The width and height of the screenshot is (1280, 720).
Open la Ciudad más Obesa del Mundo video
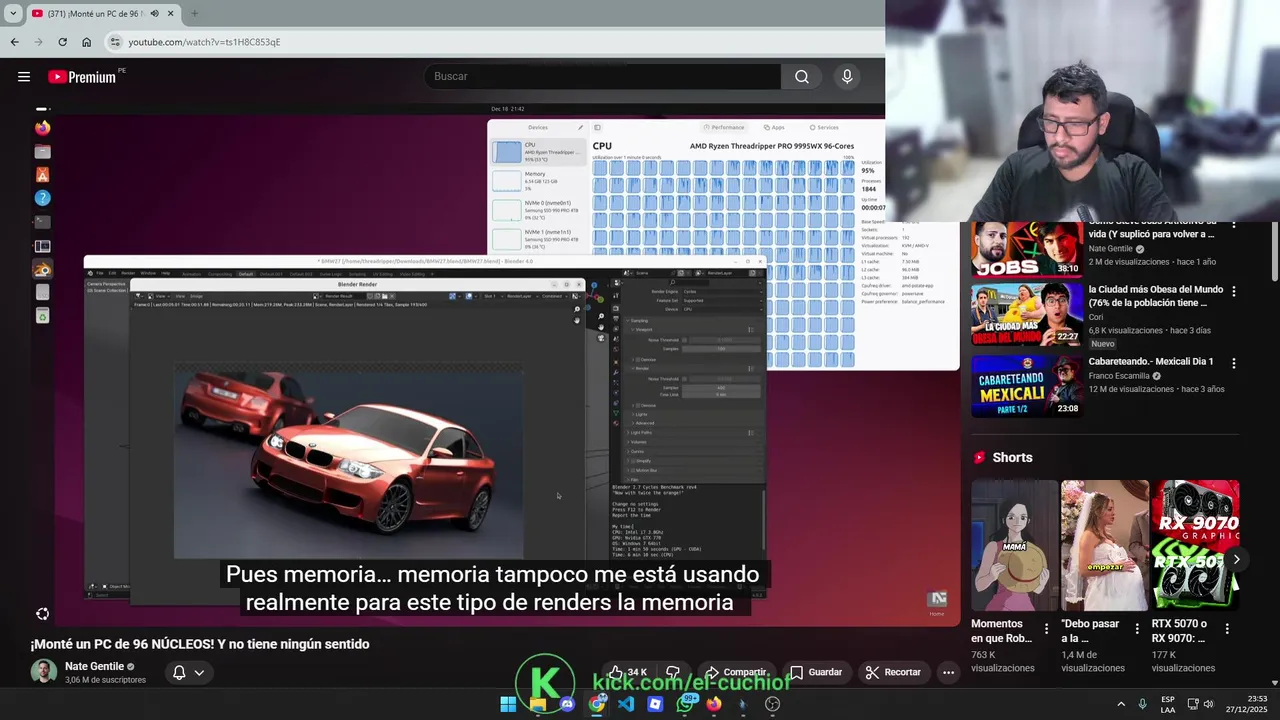pyautogui.click(x=1026, y=314)
